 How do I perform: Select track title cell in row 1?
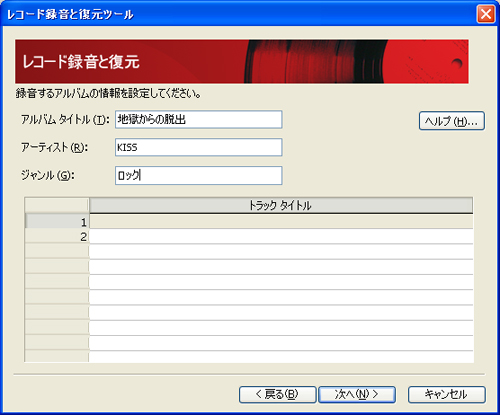click(281, 221)
